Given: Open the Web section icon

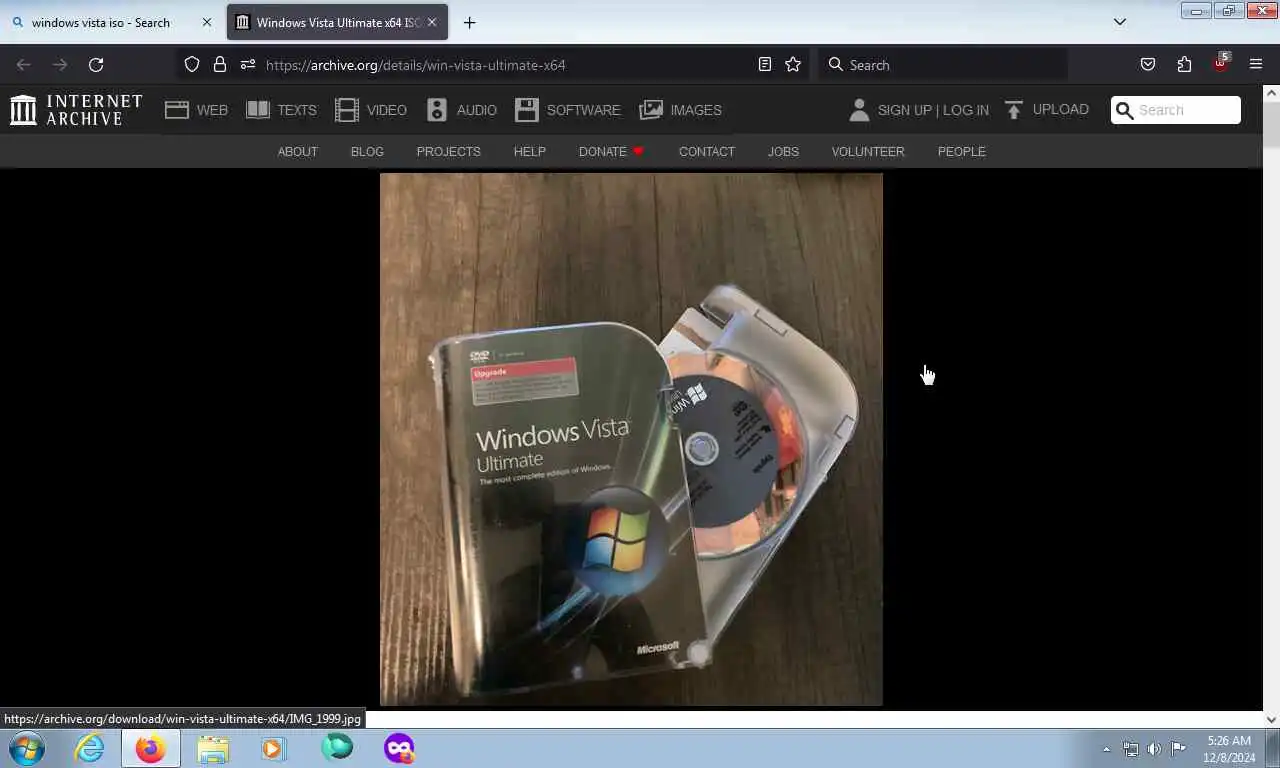Looking at the screenshot, I should (x=177, y=110).
